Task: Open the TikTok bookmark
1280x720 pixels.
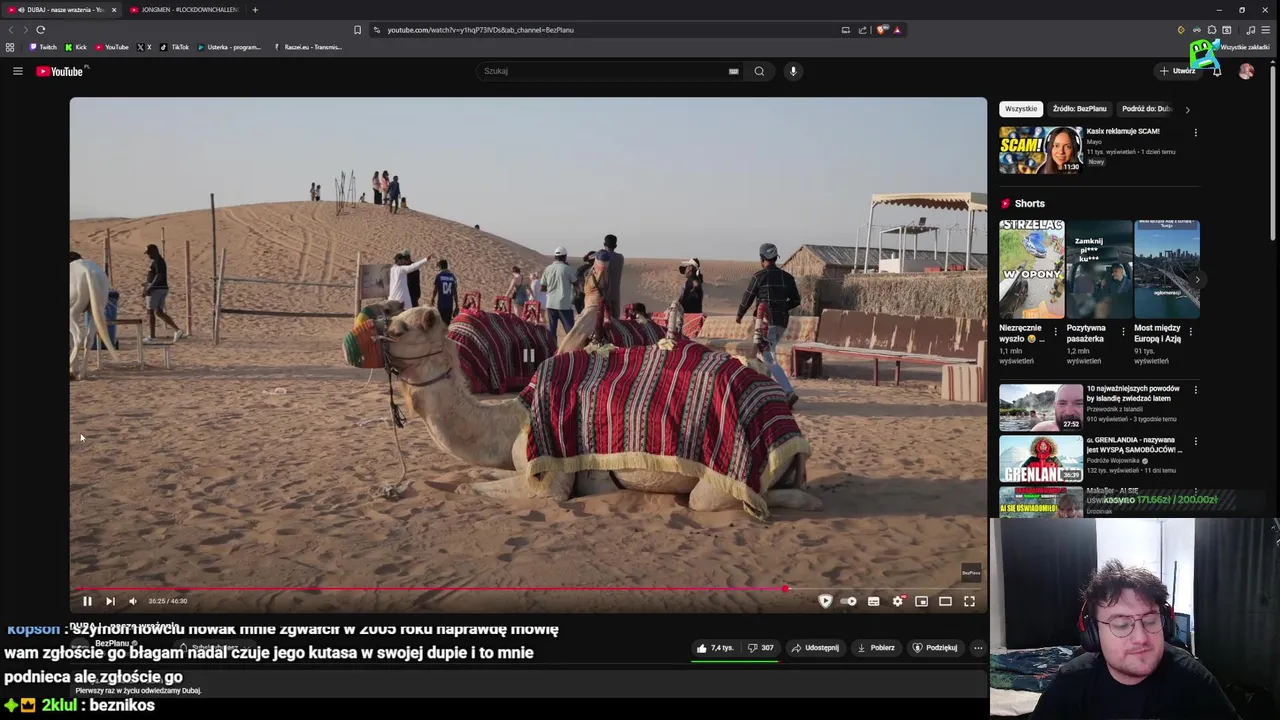Action: point(175,47)
